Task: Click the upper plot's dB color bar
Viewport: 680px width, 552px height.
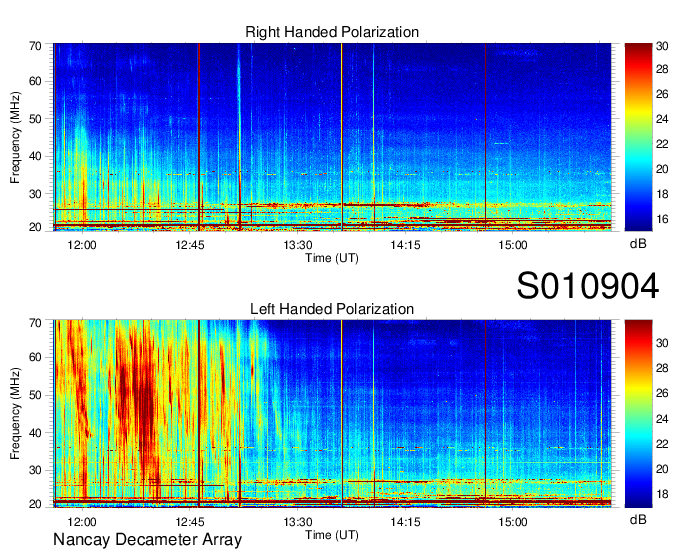Action: click(638, 137)
